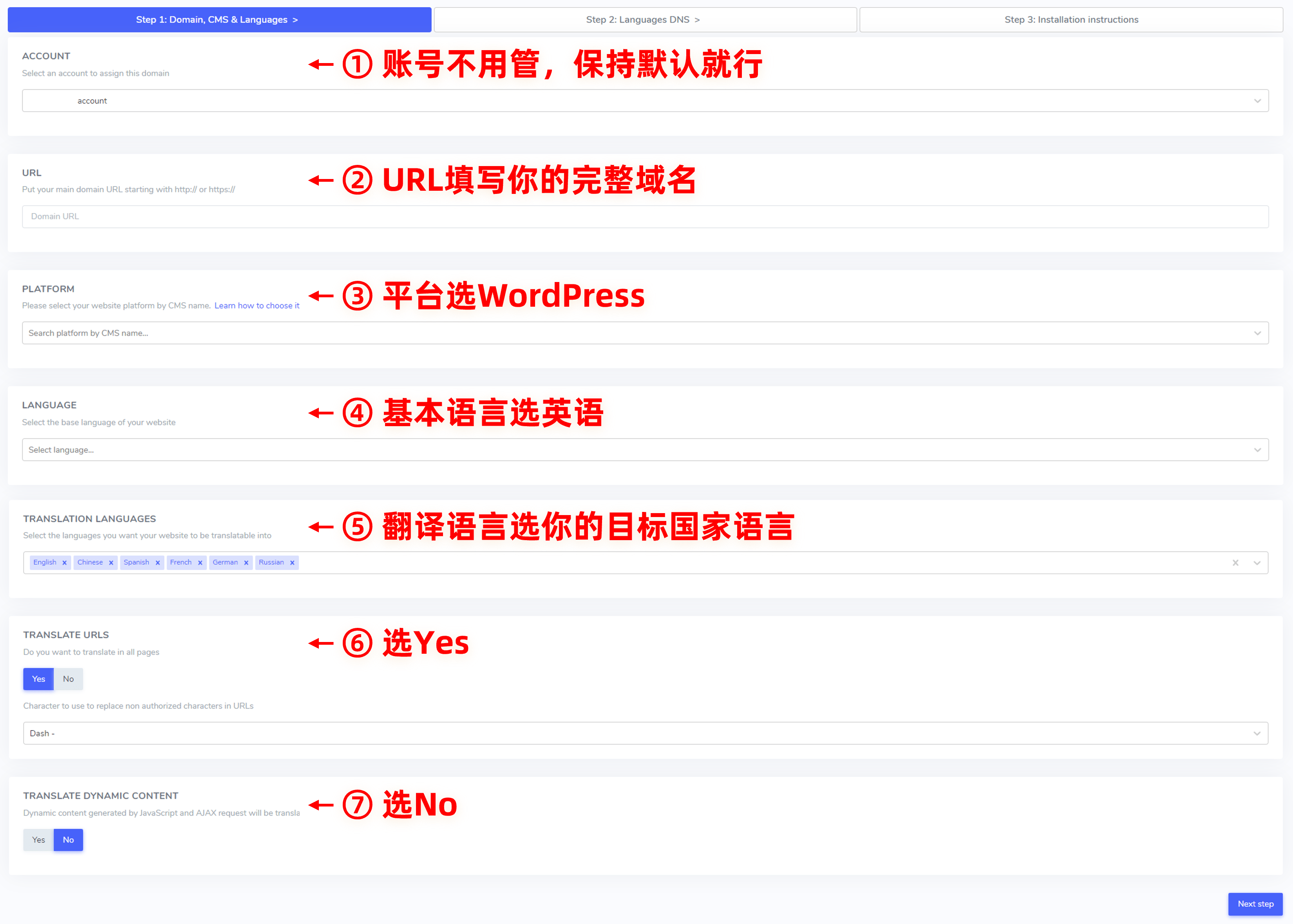Remove French tag from Translation Languages
This screenshot has width=1293, height=924.
pyautogui.click(x=197, y=562)
